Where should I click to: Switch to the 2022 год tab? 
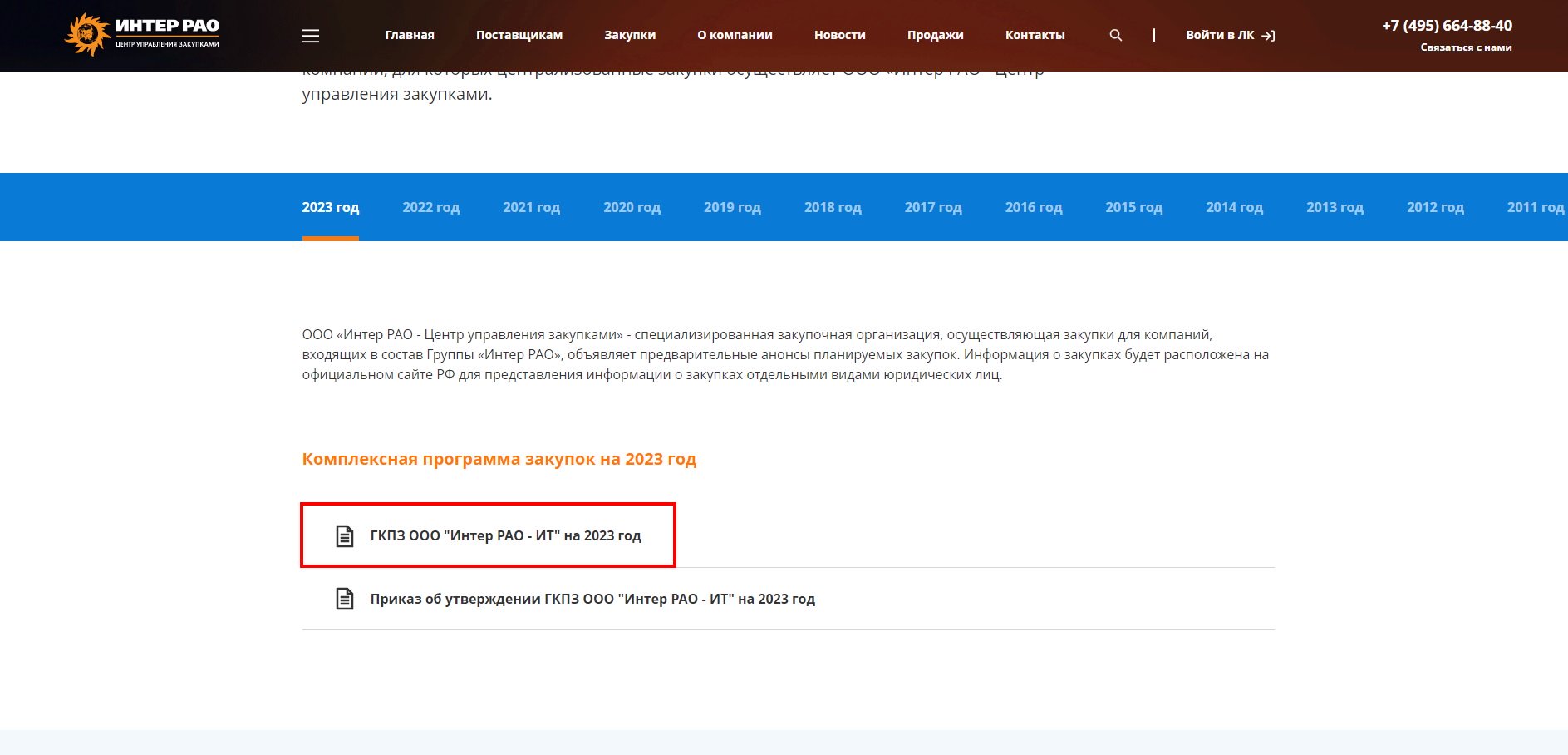pos(431,207)
